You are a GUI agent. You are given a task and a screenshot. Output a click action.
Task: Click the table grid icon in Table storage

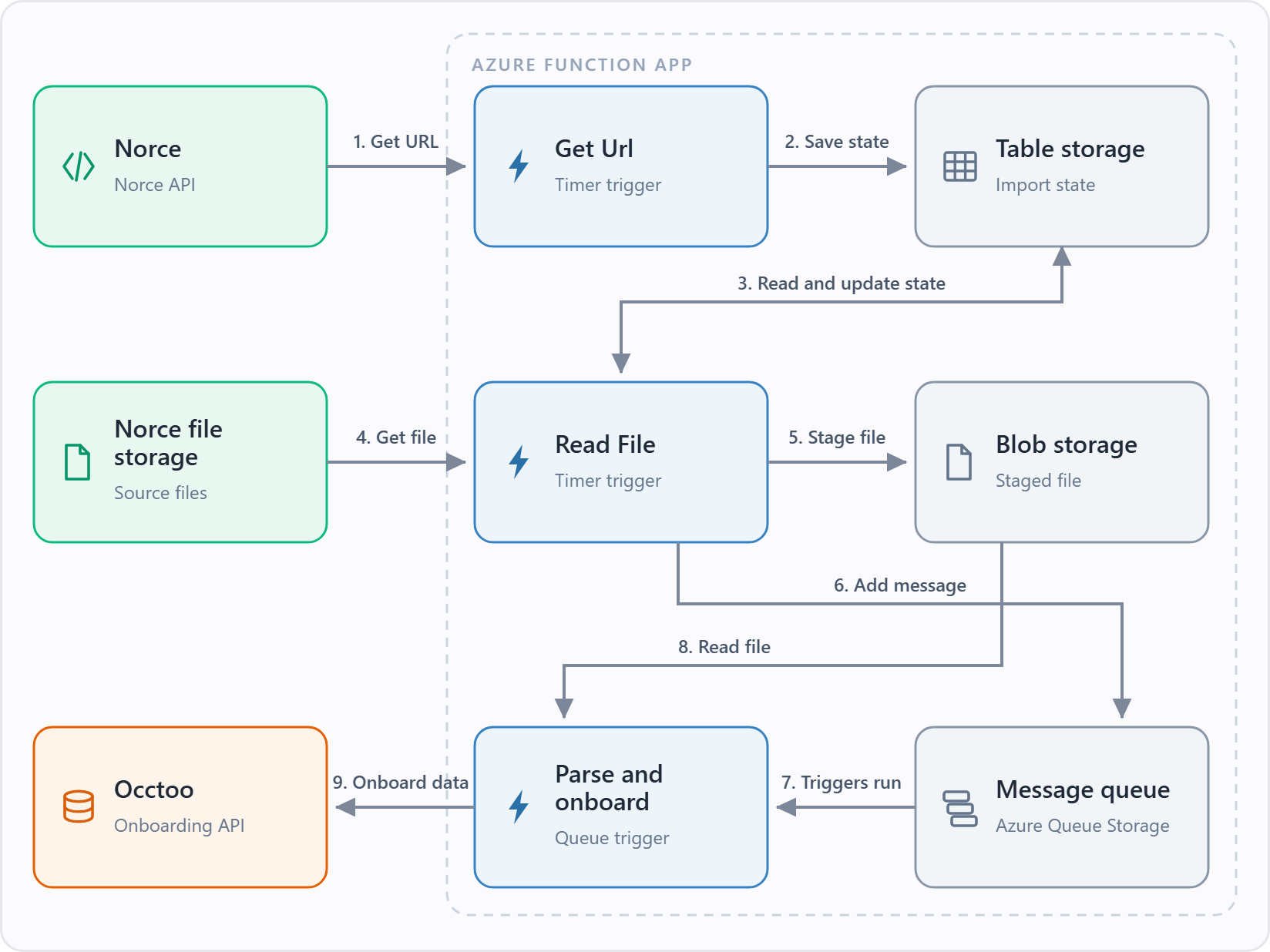960,166
